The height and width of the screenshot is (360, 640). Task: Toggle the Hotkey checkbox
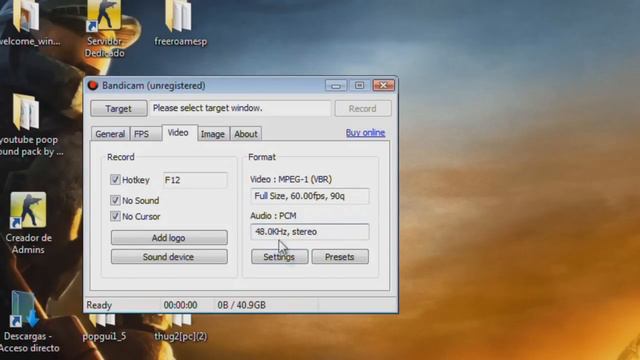tap(115, 180)
